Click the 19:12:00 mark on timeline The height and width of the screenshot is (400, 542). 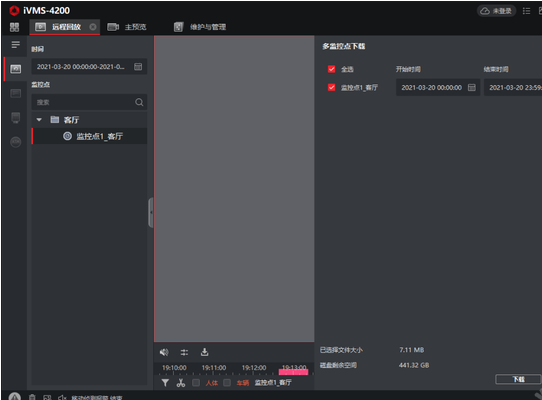(x=254, y=368)
